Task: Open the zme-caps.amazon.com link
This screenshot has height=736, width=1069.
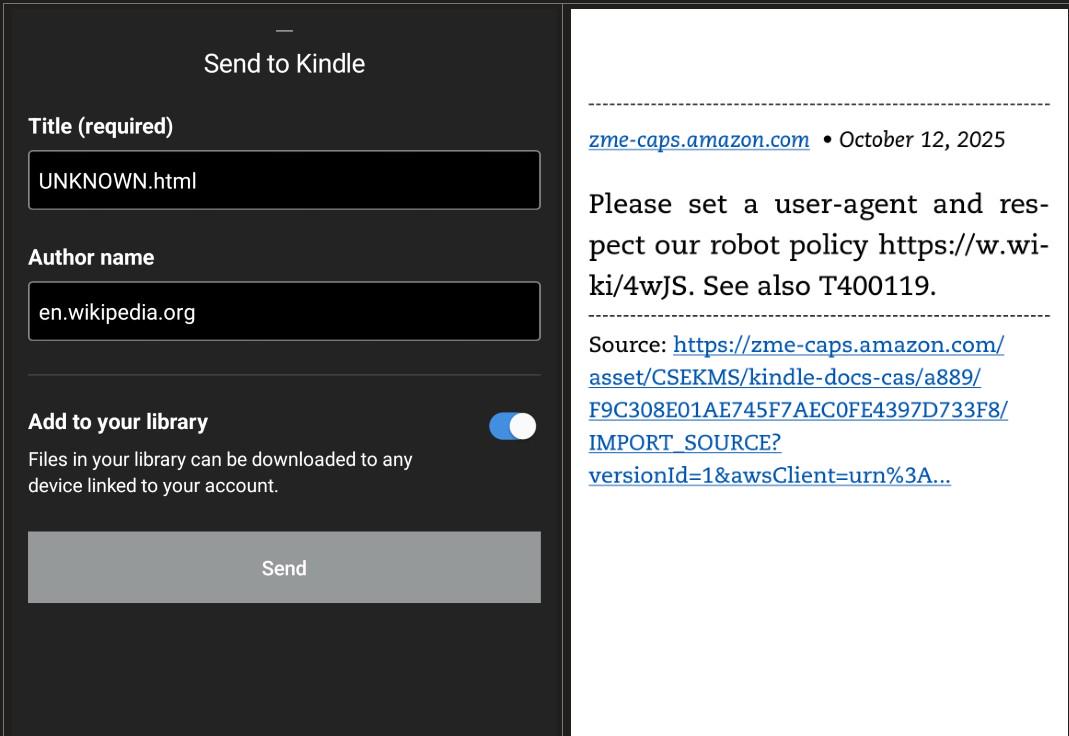Action: coord(699,140)
